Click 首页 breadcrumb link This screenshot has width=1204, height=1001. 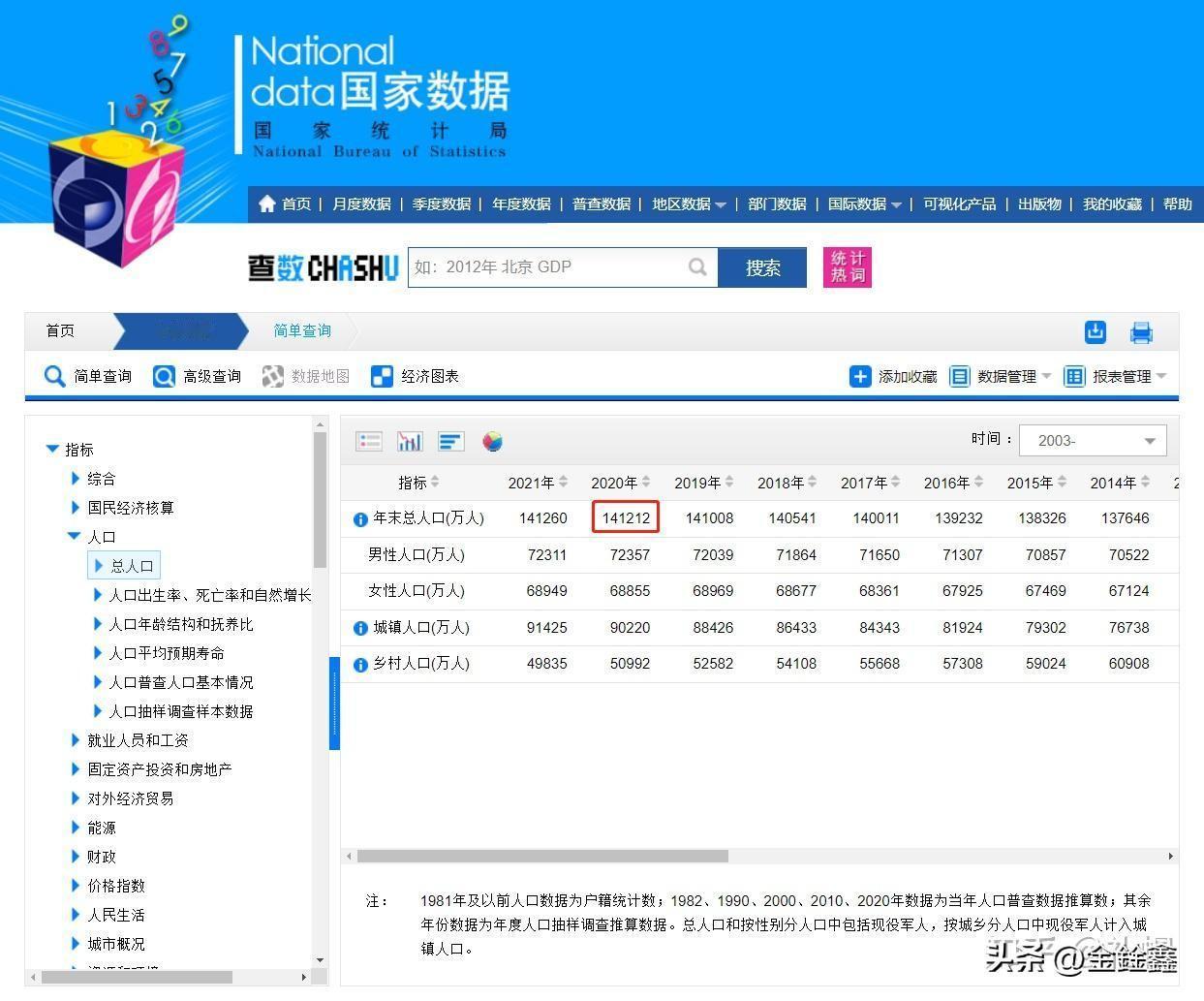coord(60,330)
